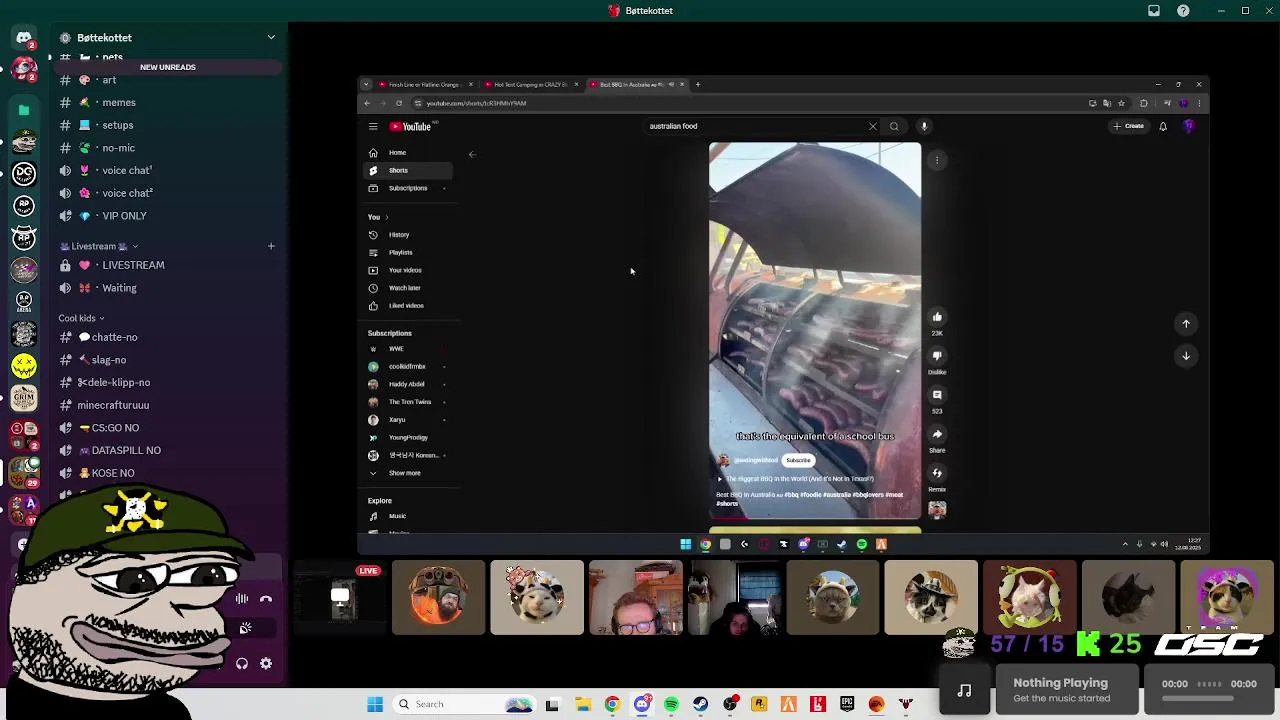The image size is (1280, 720).
Task: Click Windows Start button
Action: [x=375, y=704]
